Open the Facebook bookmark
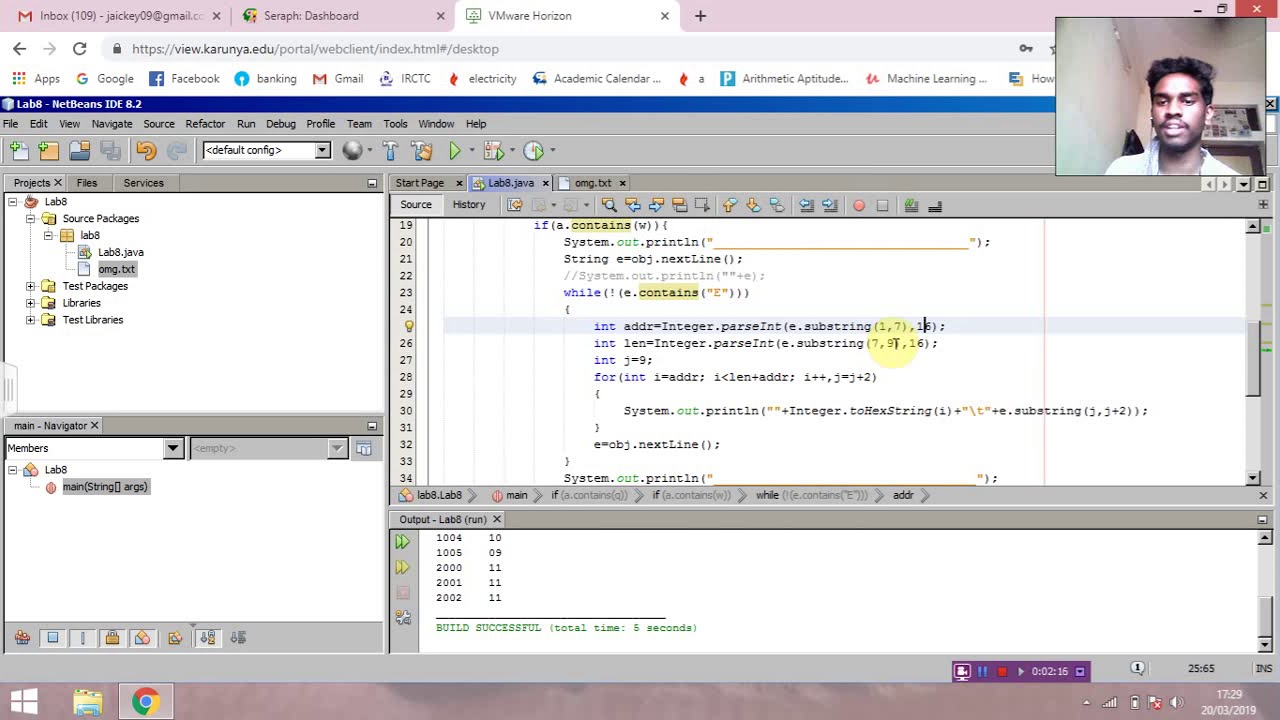 (x=184, y=79)
